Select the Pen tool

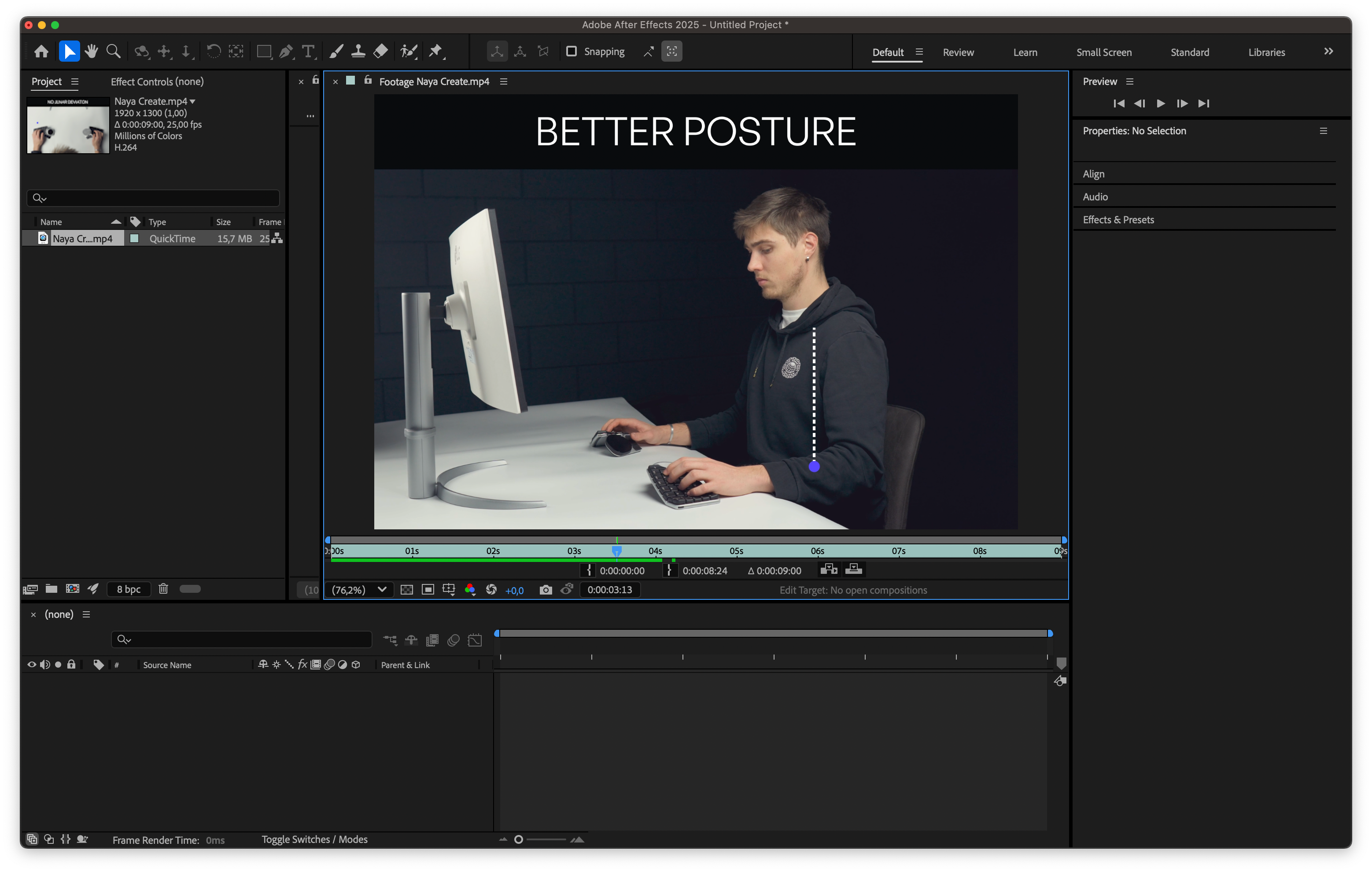(286, 51)
